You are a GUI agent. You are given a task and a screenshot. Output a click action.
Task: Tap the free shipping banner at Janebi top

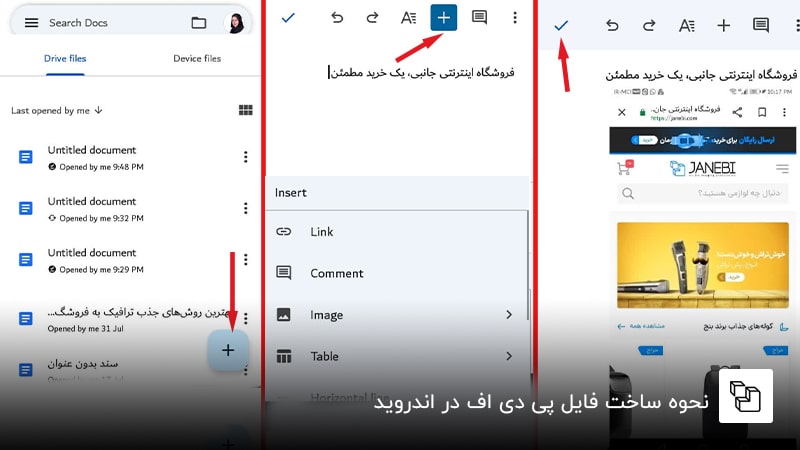point(703,140)
